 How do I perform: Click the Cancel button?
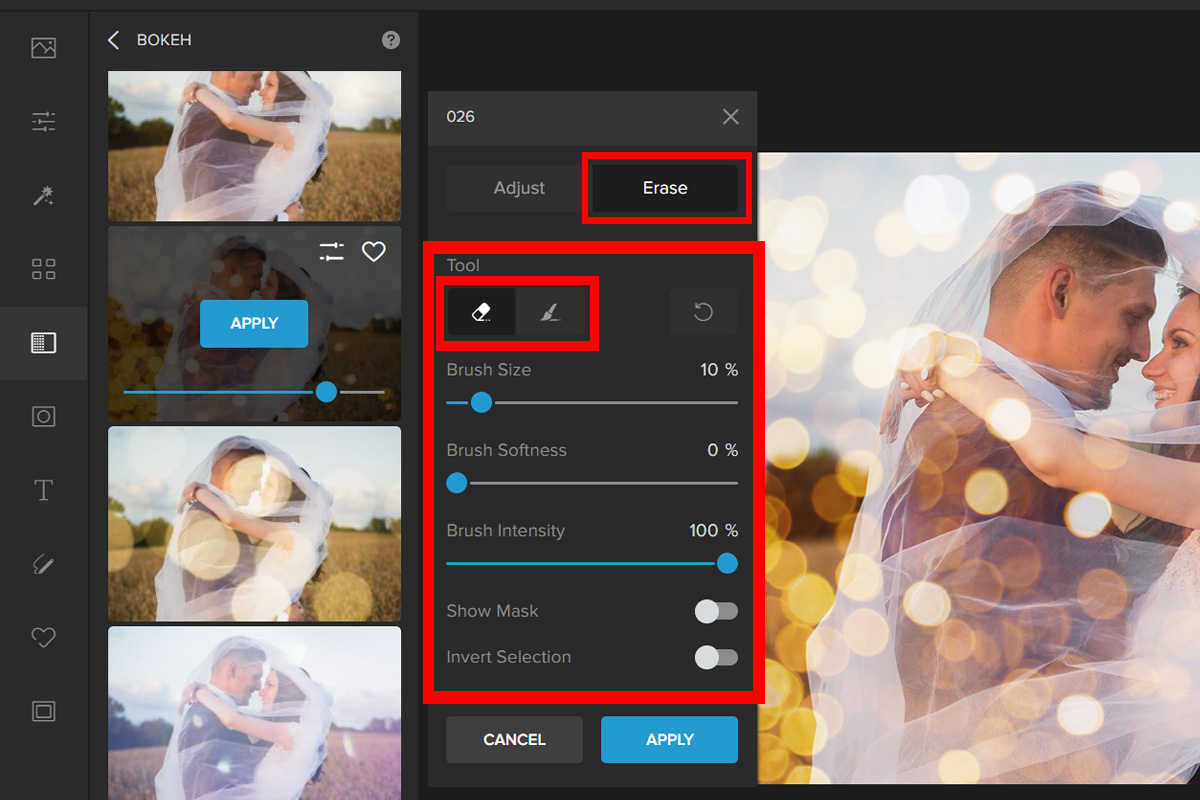[x=514, y=740]
